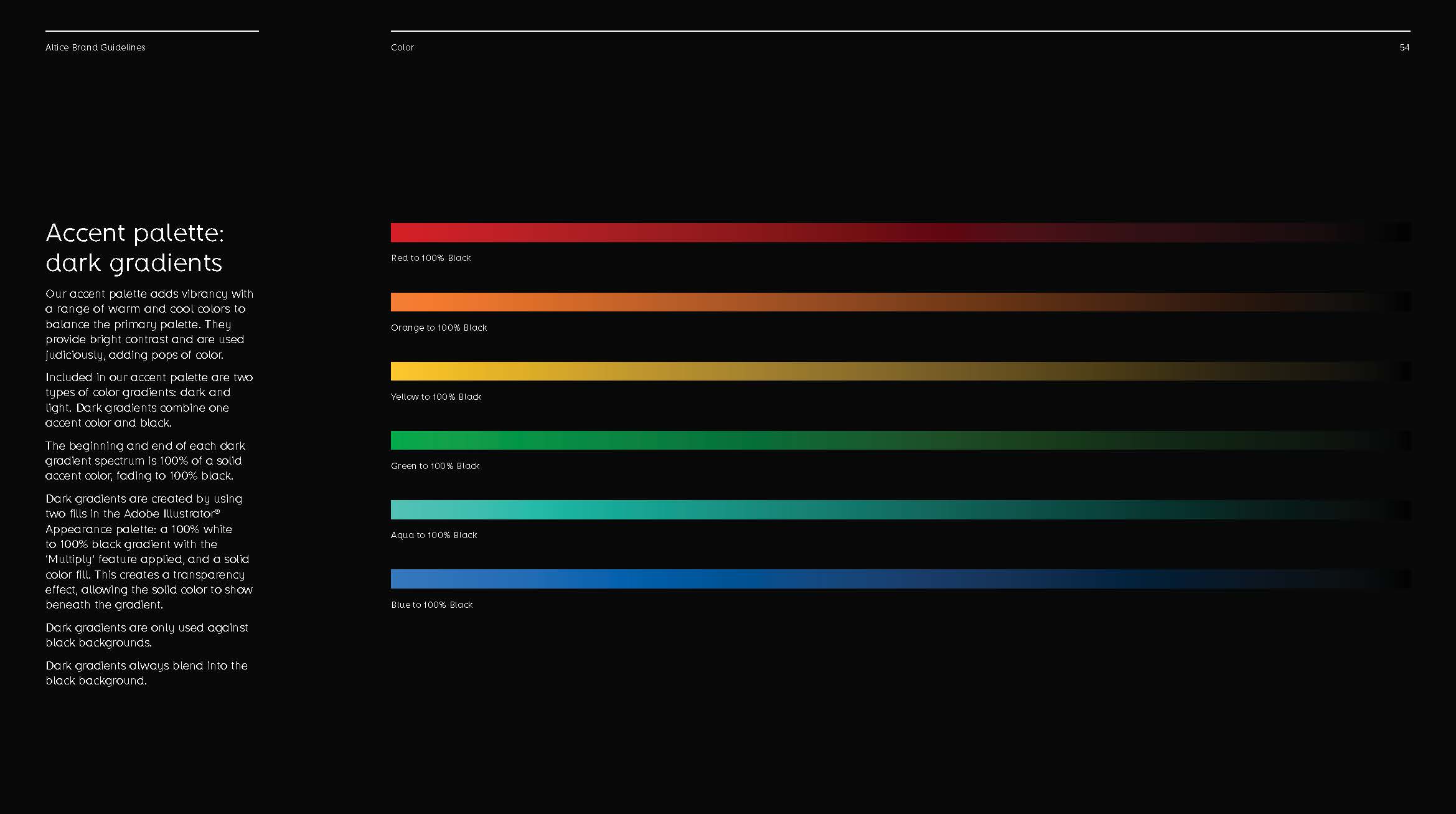Select the 'Aqua to 100% Black' label
Viewport: 1456px width, 814px height.
point(434,535)
